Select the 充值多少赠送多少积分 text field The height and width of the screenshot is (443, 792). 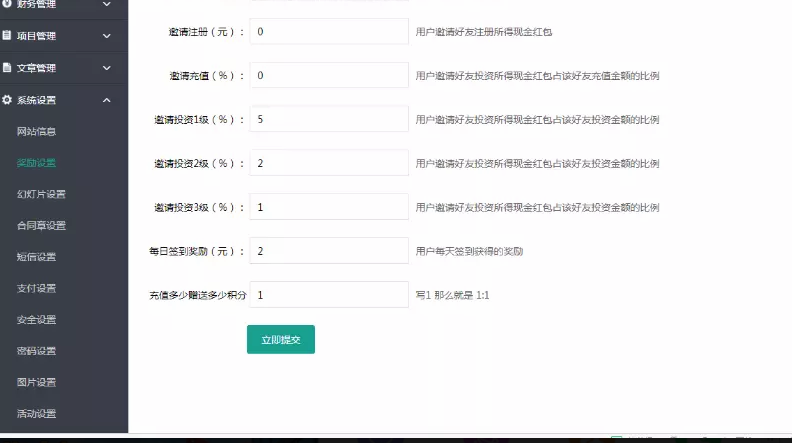tap(329, 295)
